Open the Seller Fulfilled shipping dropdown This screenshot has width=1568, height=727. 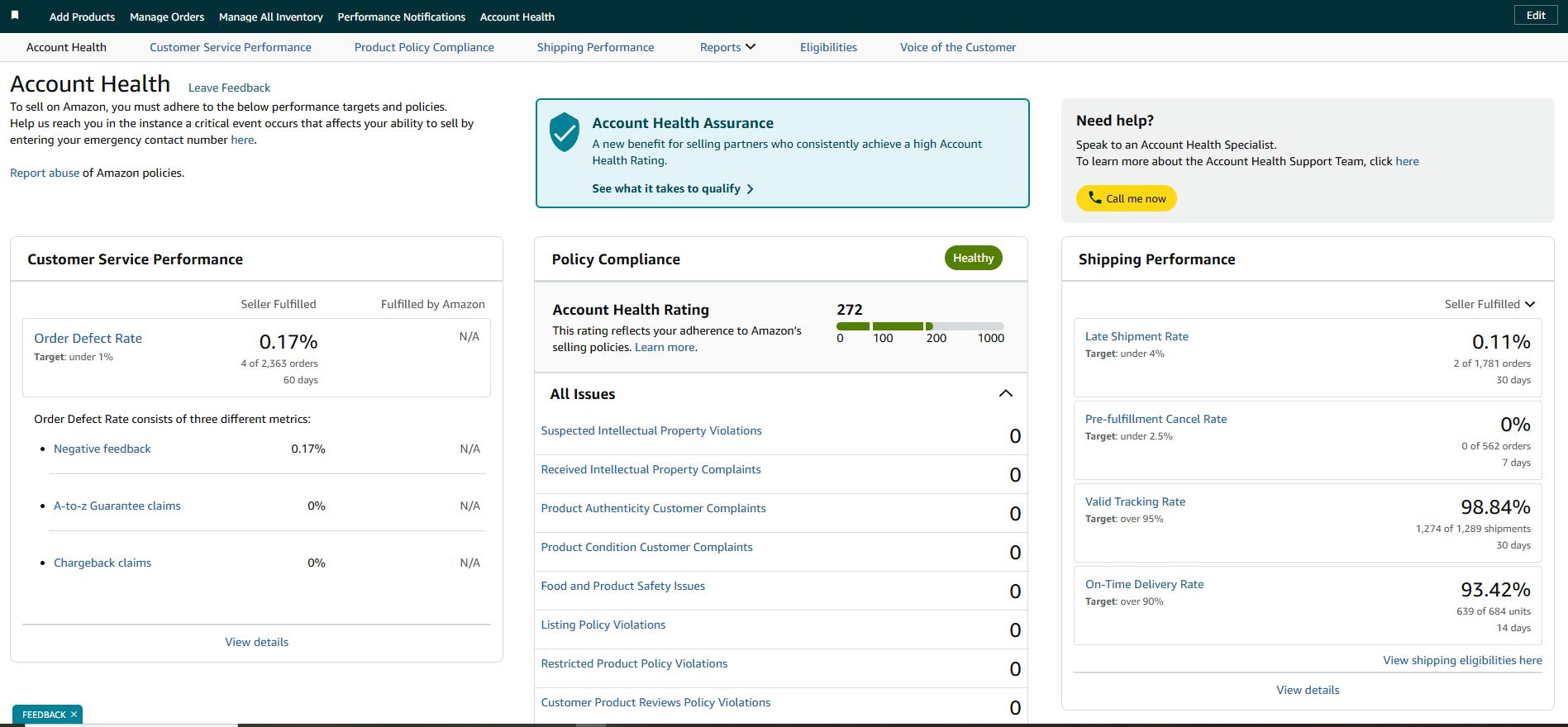point(1489,304)
